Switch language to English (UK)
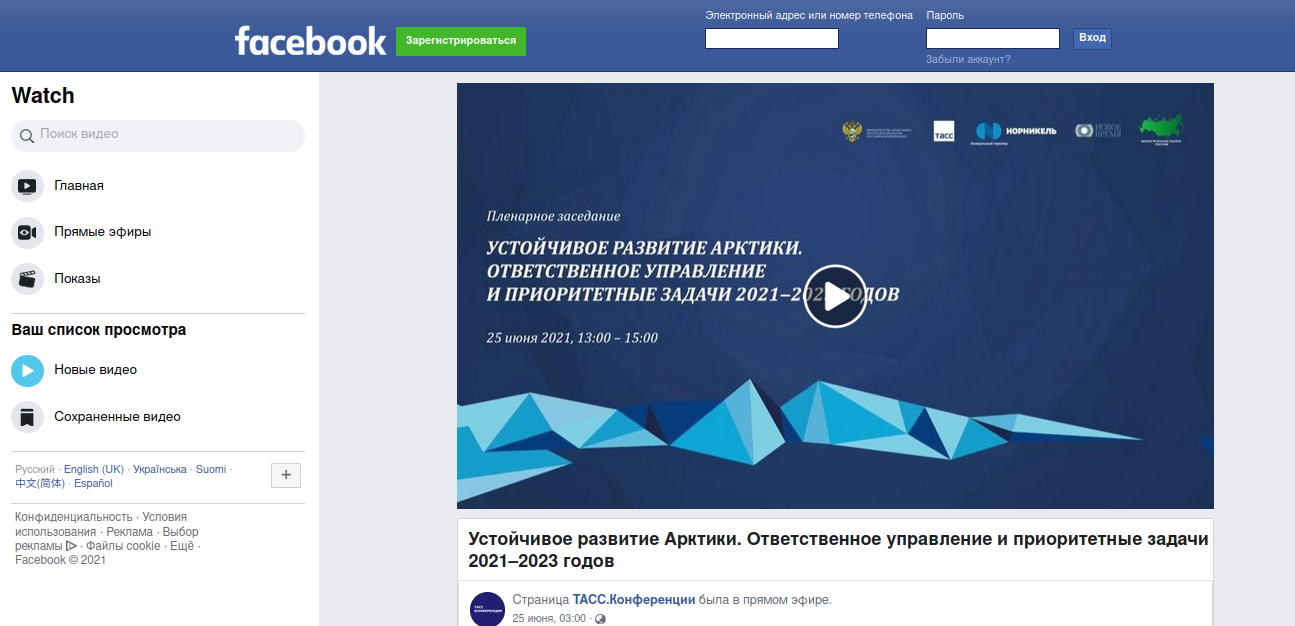The height and width of the screenshot is (626, 1295). tap(94, 469)
